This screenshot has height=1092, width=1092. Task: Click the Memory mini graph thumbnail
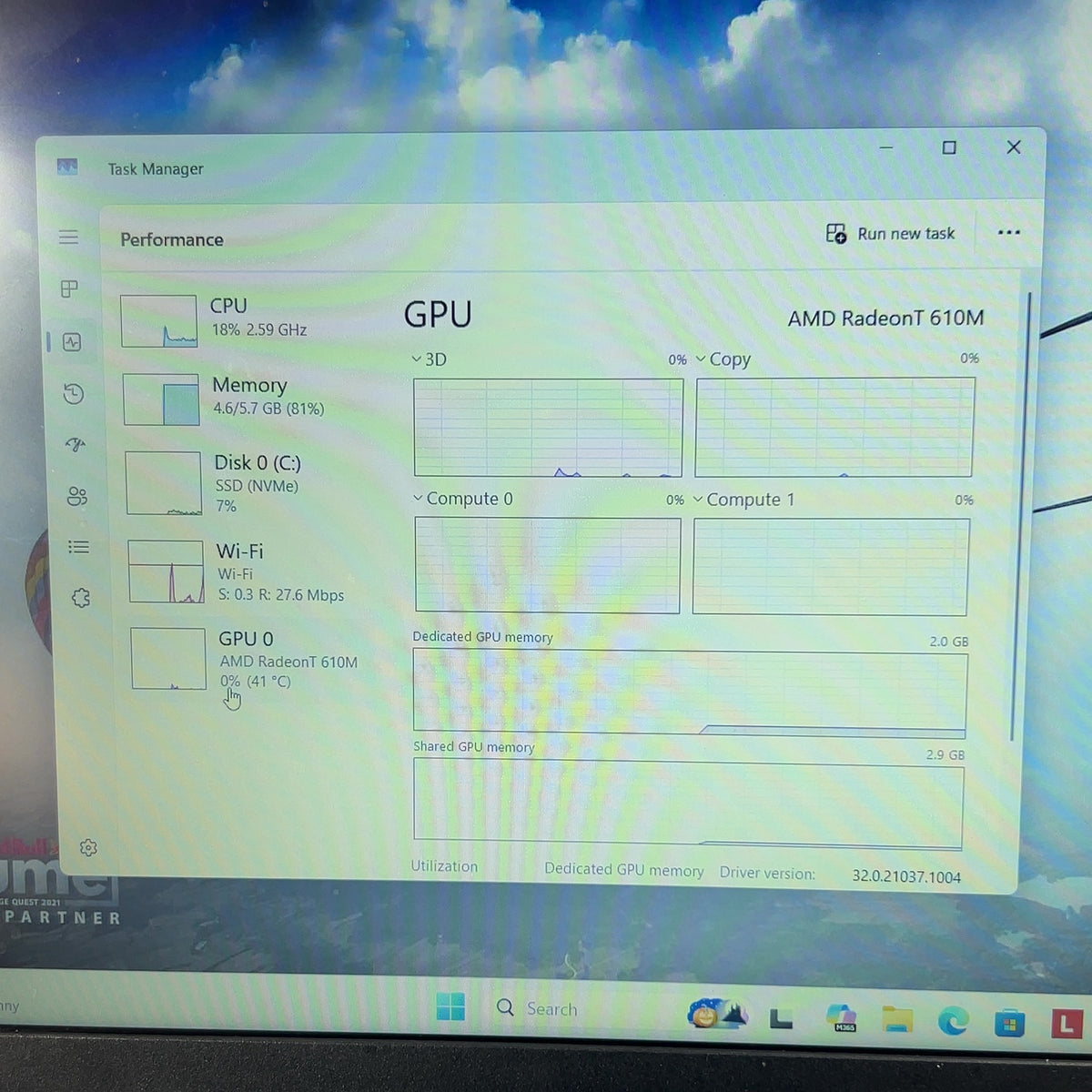click(x=161, y=399)
